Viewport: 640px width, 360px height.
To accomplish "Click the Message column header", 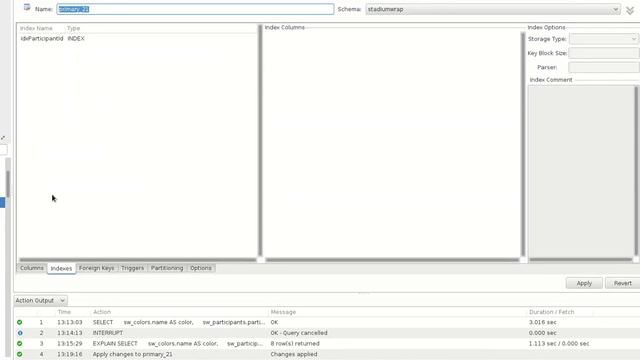I will [283, 312].
